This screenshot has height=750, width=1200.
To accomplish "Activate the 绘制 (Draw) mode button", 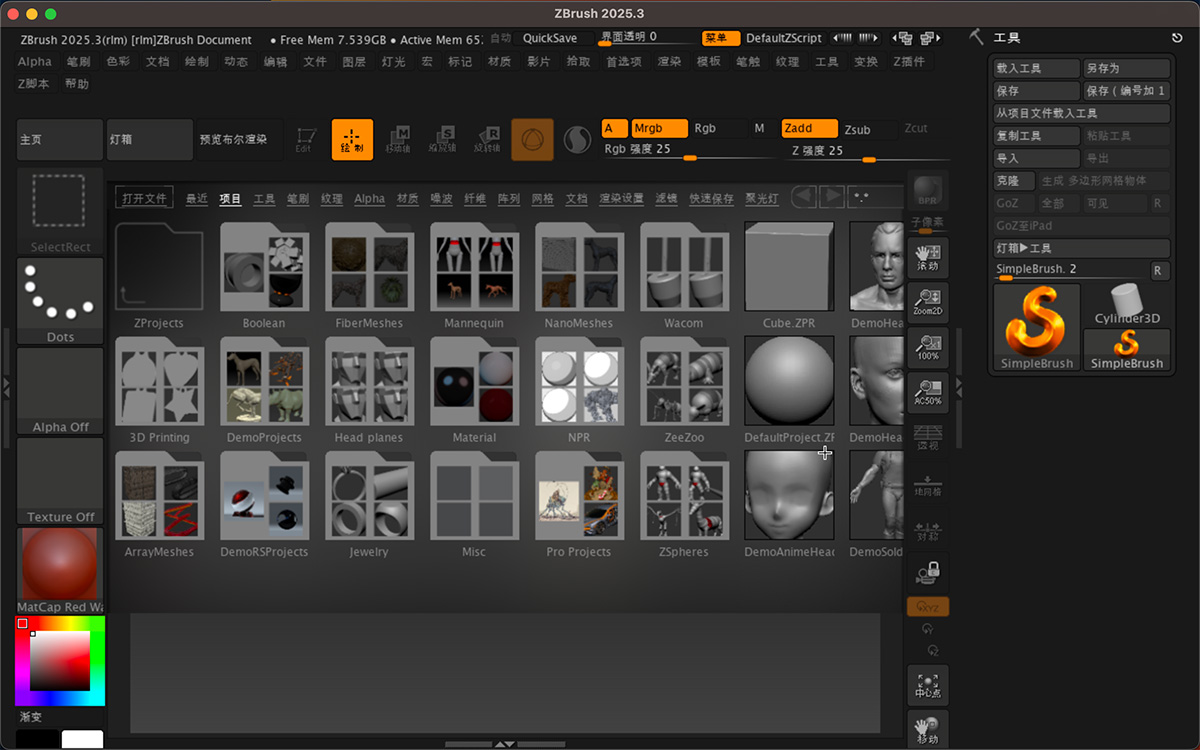I will 352,140.
